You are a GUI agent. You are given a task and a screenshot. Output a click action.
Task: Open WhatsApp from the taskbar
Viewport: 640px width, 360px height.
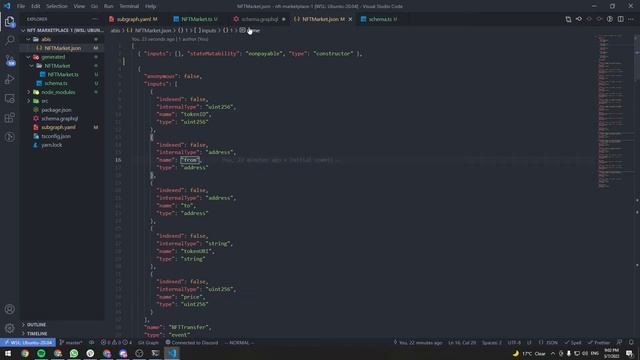tap(74, 353)
